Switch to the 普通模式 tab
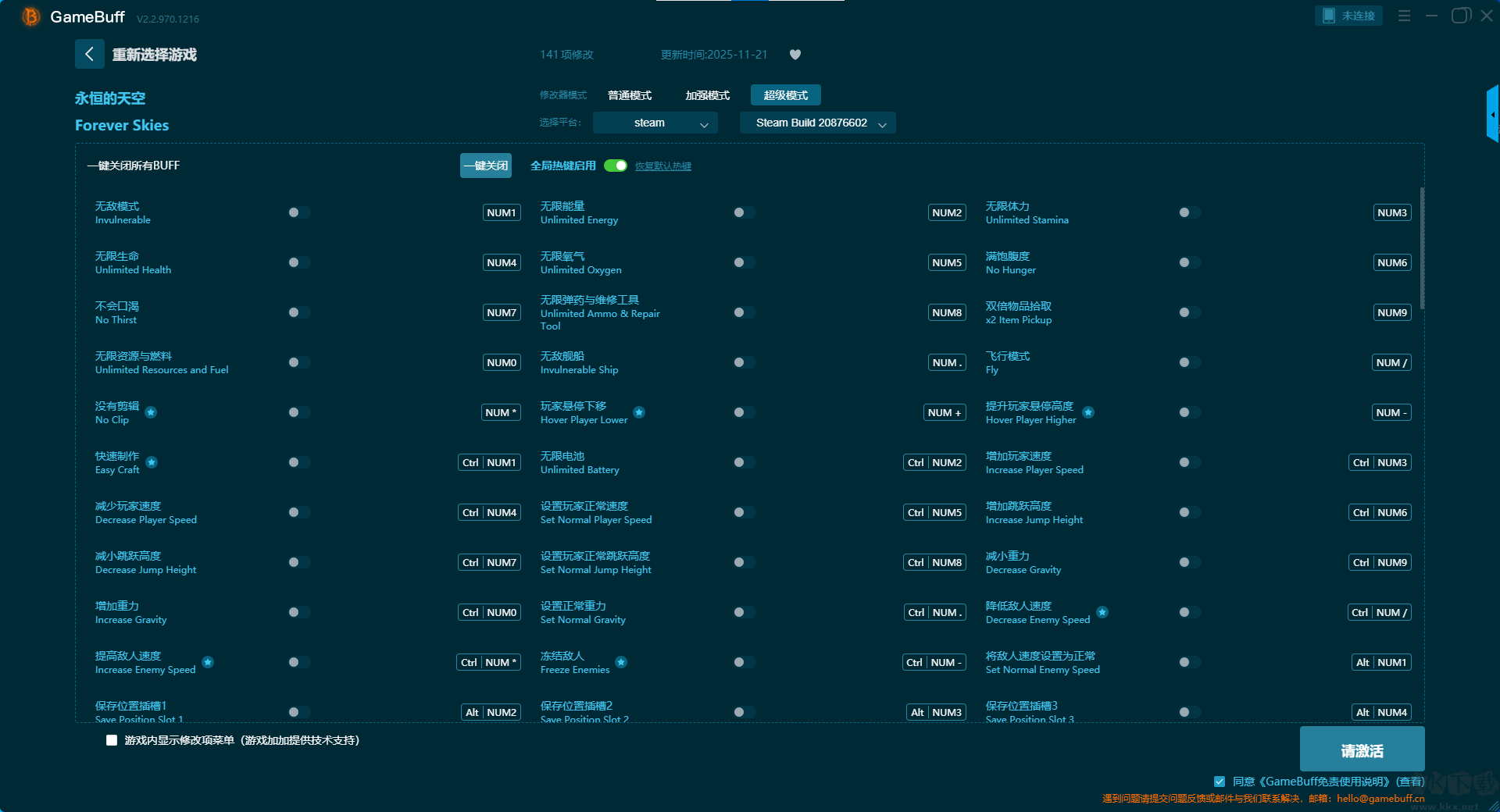 629,95
